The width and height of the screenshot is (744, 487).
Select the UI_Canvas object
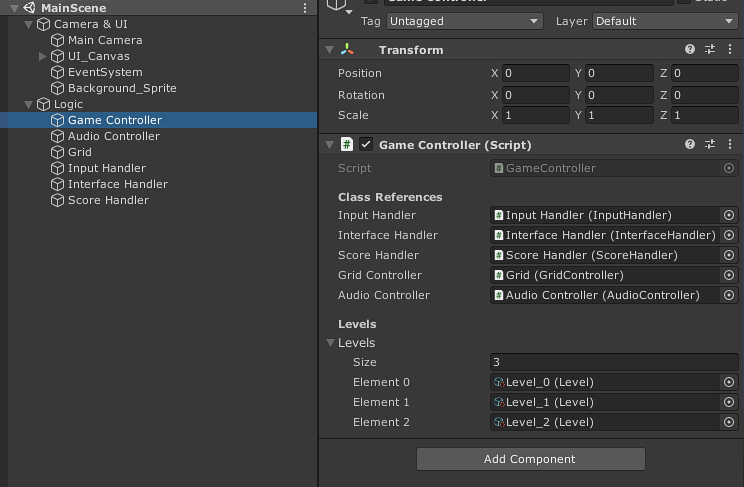point(98,56)
